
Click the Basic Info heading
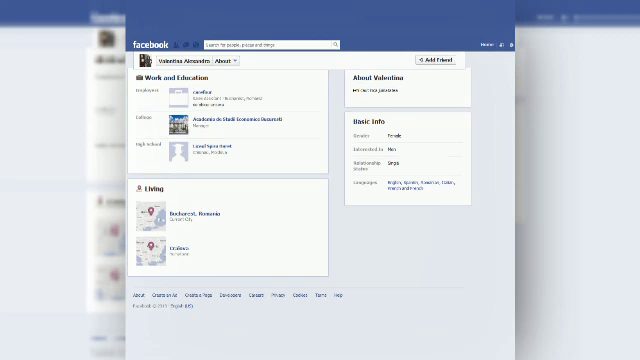[x=369, y=122]
